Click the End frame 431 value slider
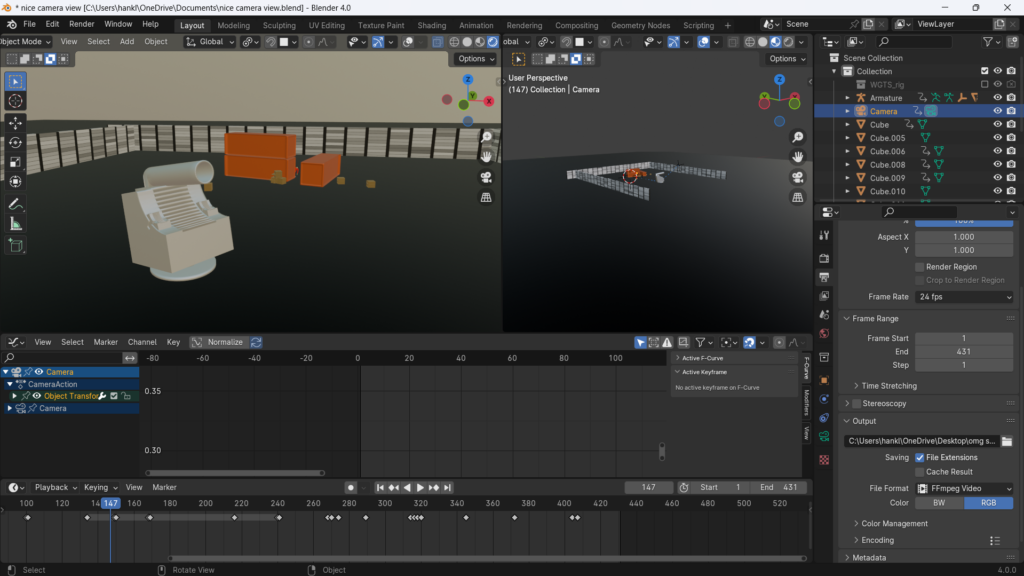Image resolution: width=1024 pixels, height=576 pixels. pyautogui.click(x=962, y=351)
